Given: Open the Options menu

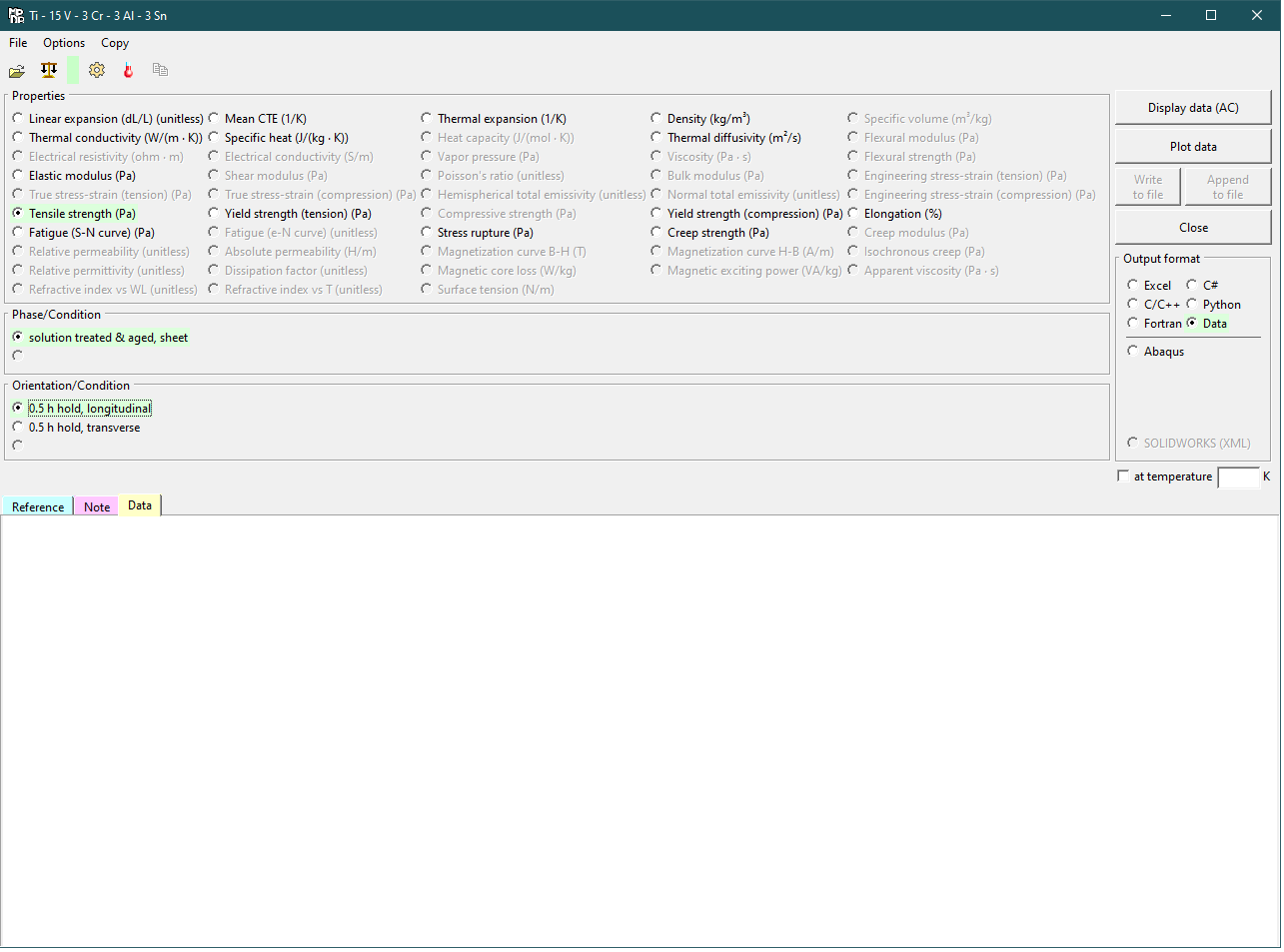Looking at the screenshot, I should click(x=64, y=43).
